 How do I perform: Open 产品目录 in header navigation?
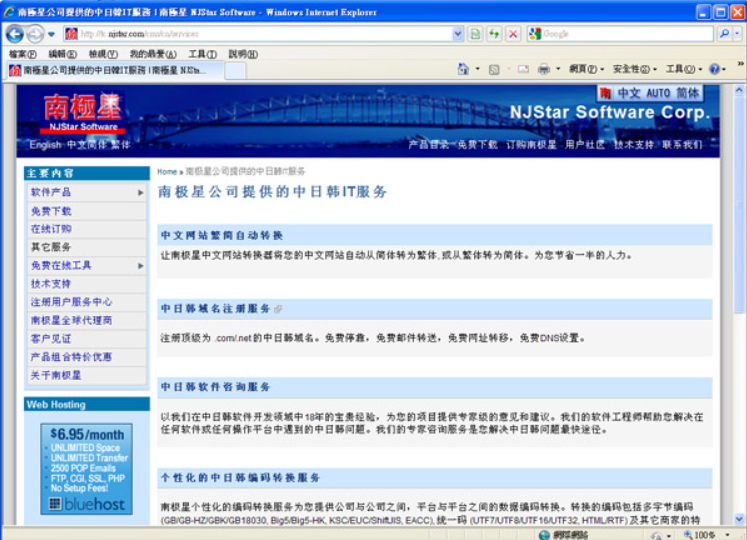(x=428, y=145)
